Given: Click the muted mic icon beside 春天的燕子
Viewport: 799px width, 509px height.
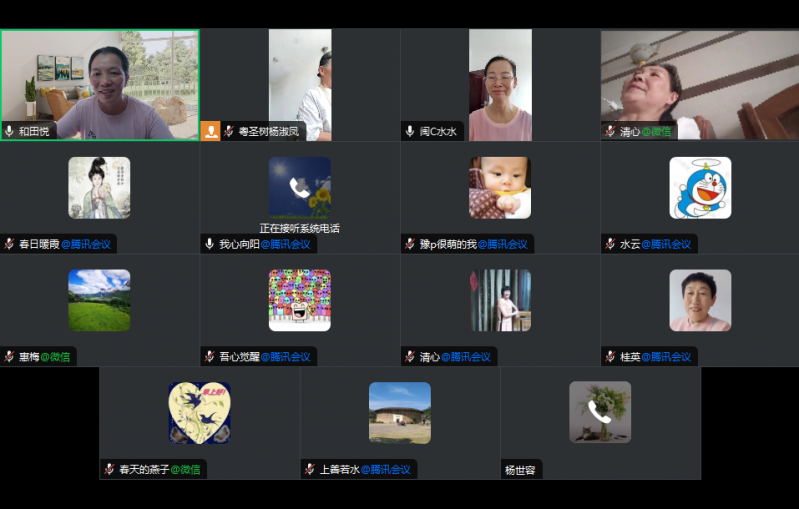Looking at the screenshot, I should coord(110,469).
